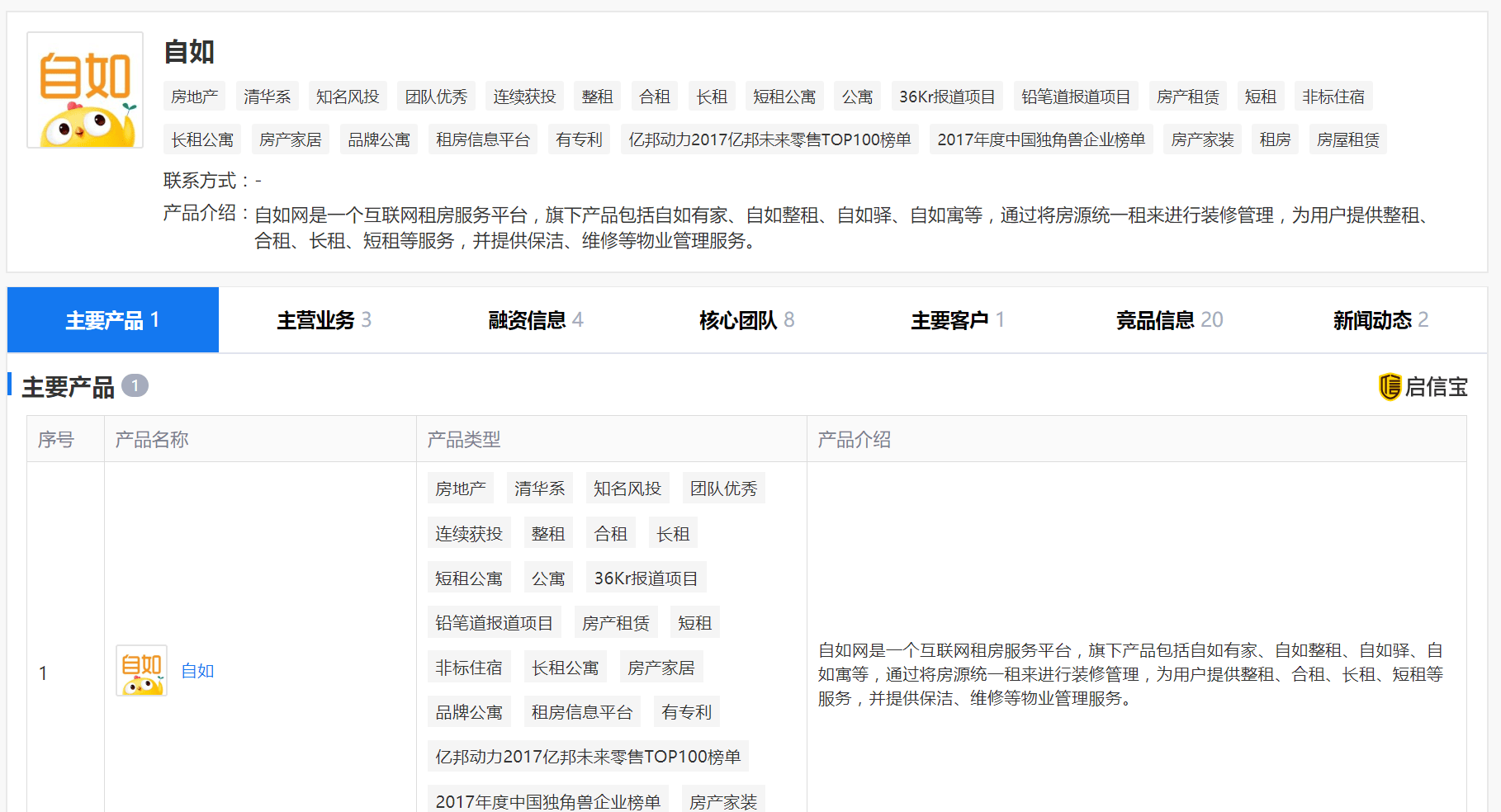The image size is (1501, 812).
Task: Click the 36Kr报道项目 header tag
Action: [x=947, y=97]
